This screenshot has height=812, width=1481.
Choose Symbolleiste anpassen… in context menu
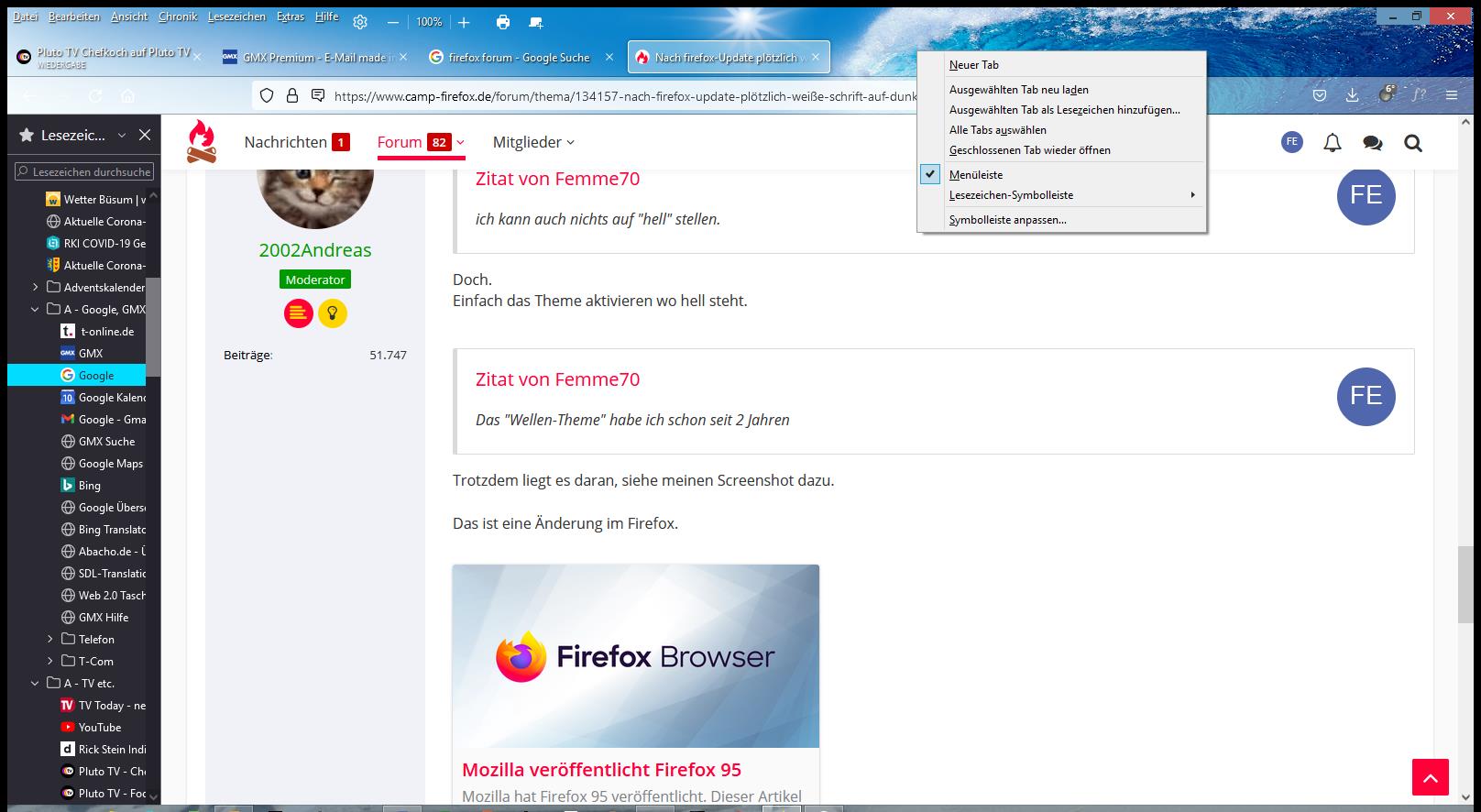[1007, 220]
